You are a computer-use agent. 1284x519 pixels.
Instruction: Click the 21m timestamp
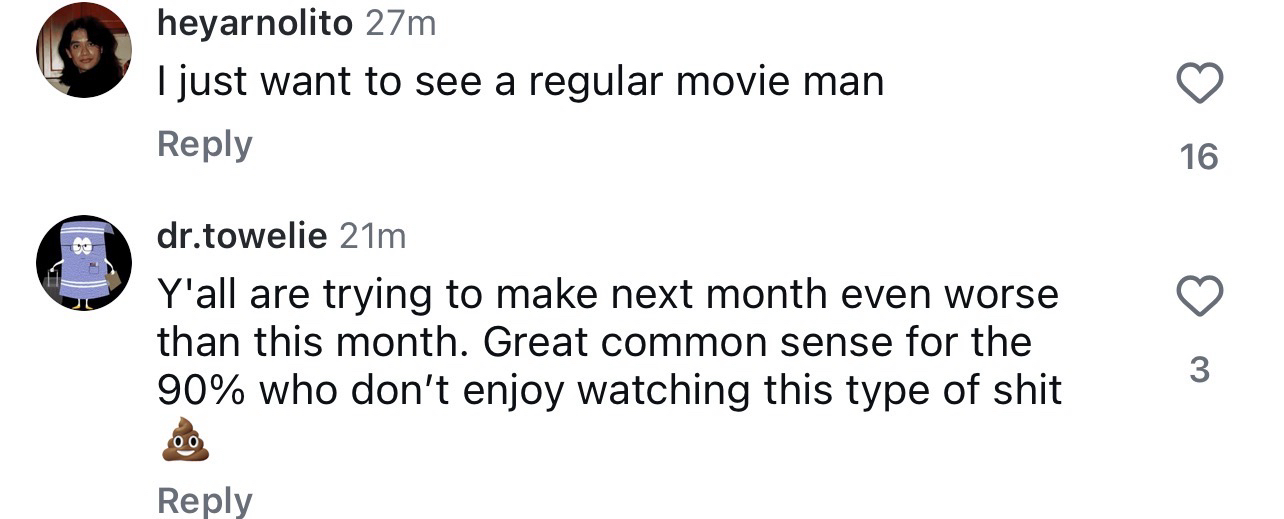point(373,236)
